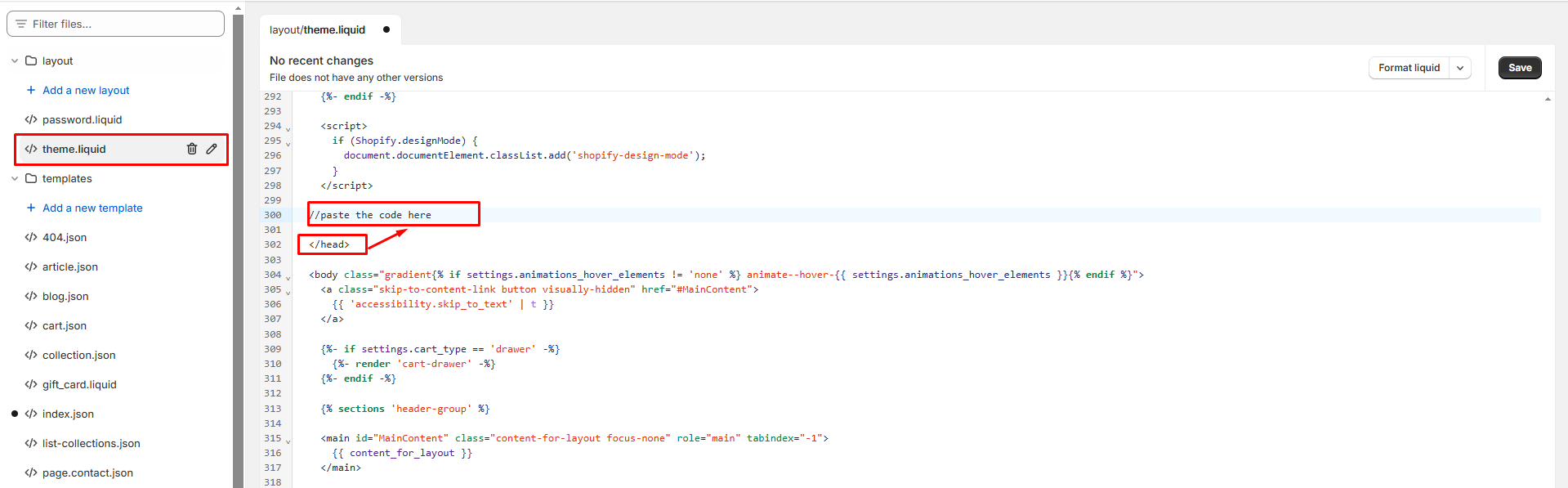Image resolution: width=1568 pixels, height=488 pixels.
Task: Collapse the layout folder
Action: pyautogui.click(x=15, y=60)
